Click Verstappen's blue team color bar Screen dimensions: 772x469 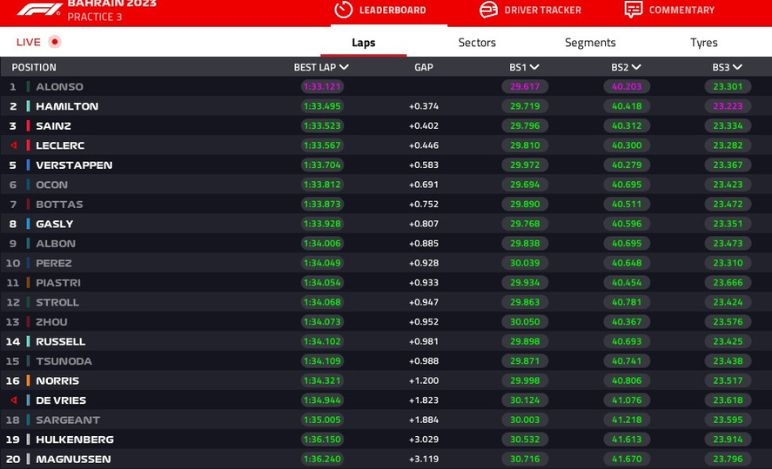pos(28,165)
